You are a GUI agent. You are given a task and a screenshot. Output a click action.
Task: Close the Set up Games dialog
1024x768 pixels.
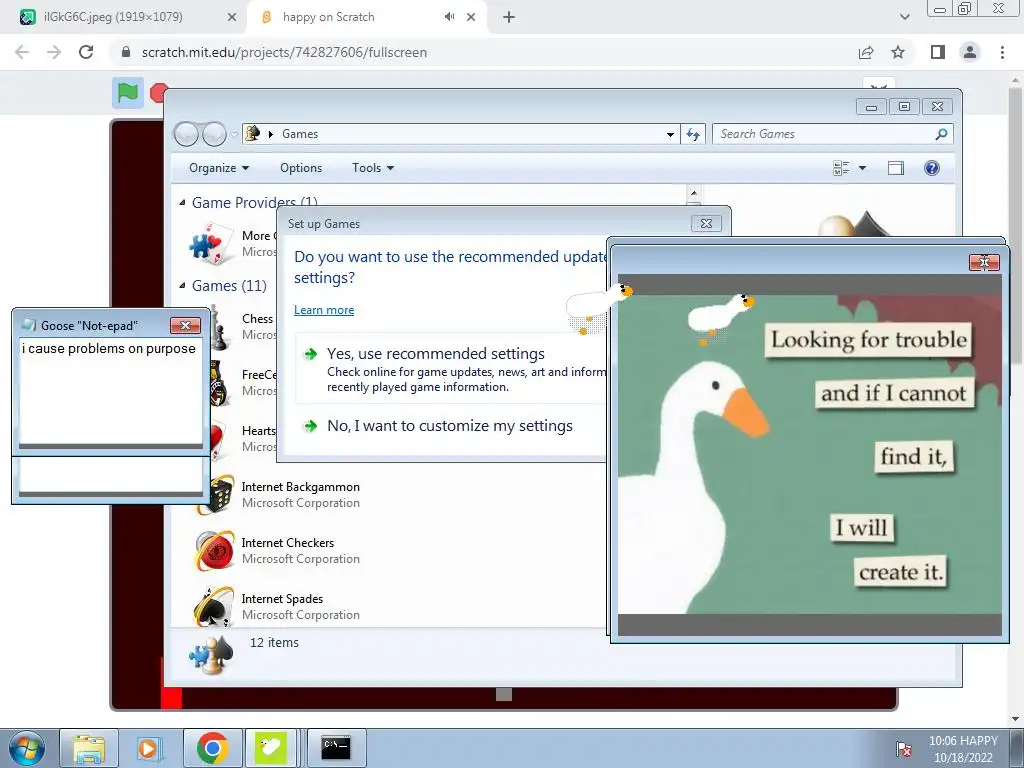(x=706, y=223)
